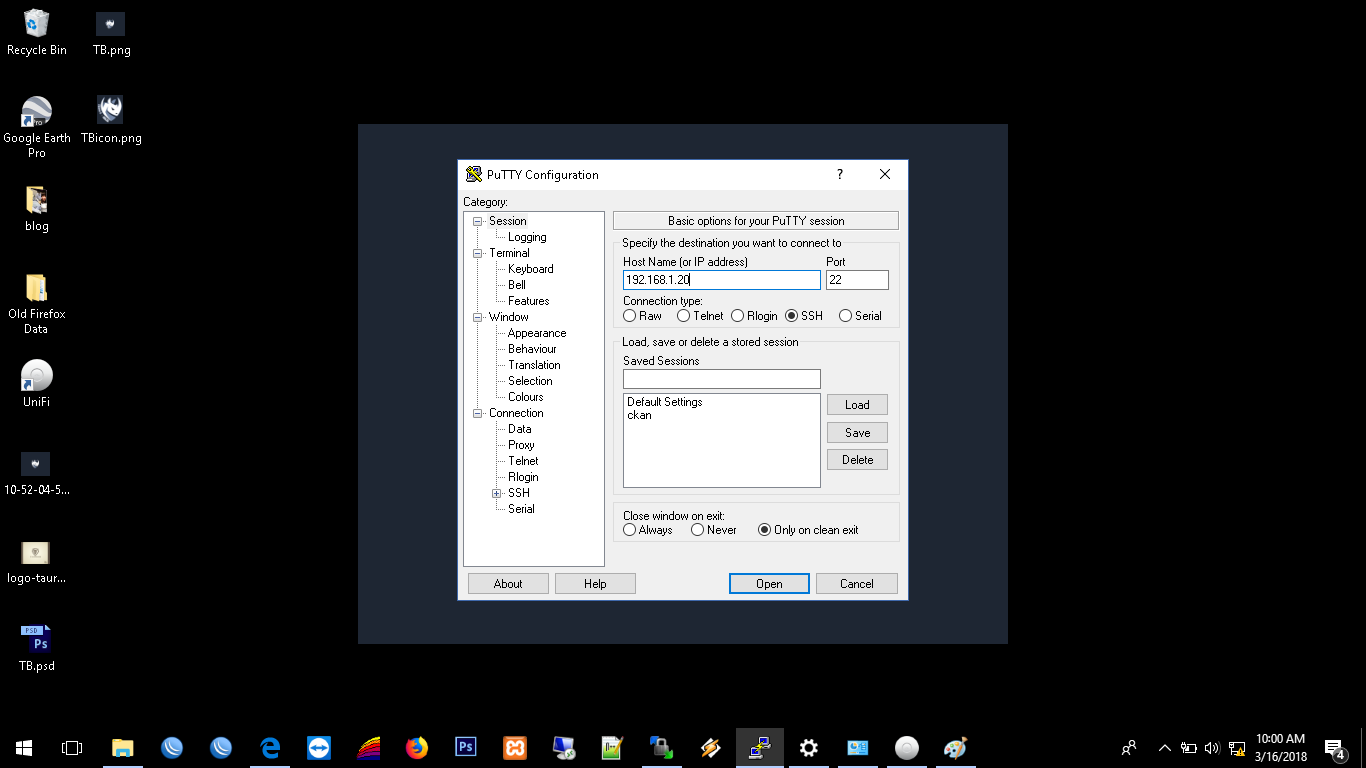
Task: Select the blog folder on the desktop
Action: pos(37,209)
